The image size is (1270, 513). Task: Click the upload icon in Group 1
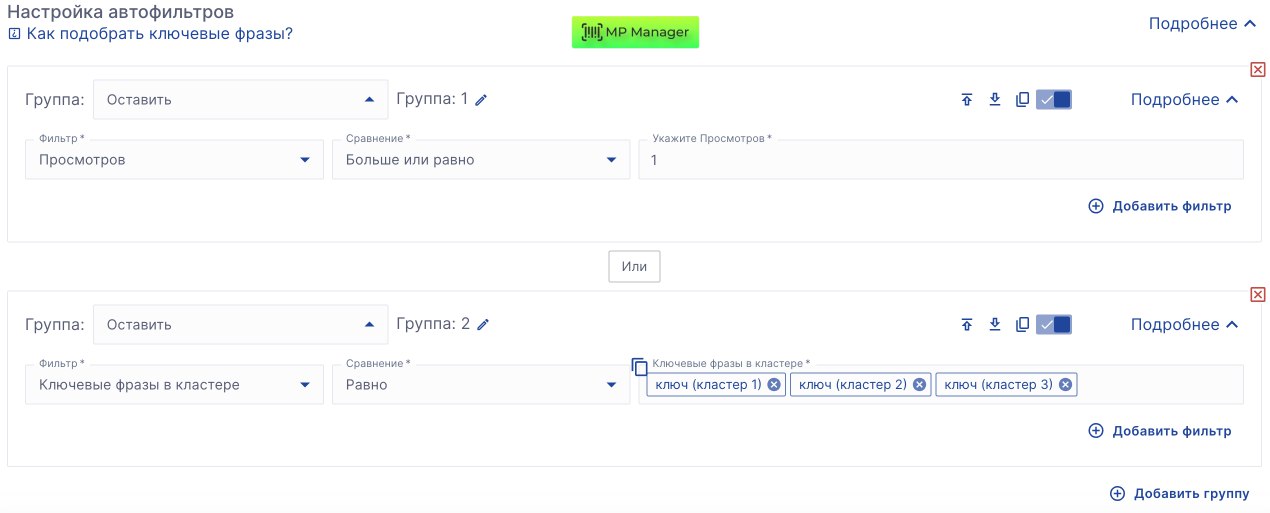coord(967,100)
